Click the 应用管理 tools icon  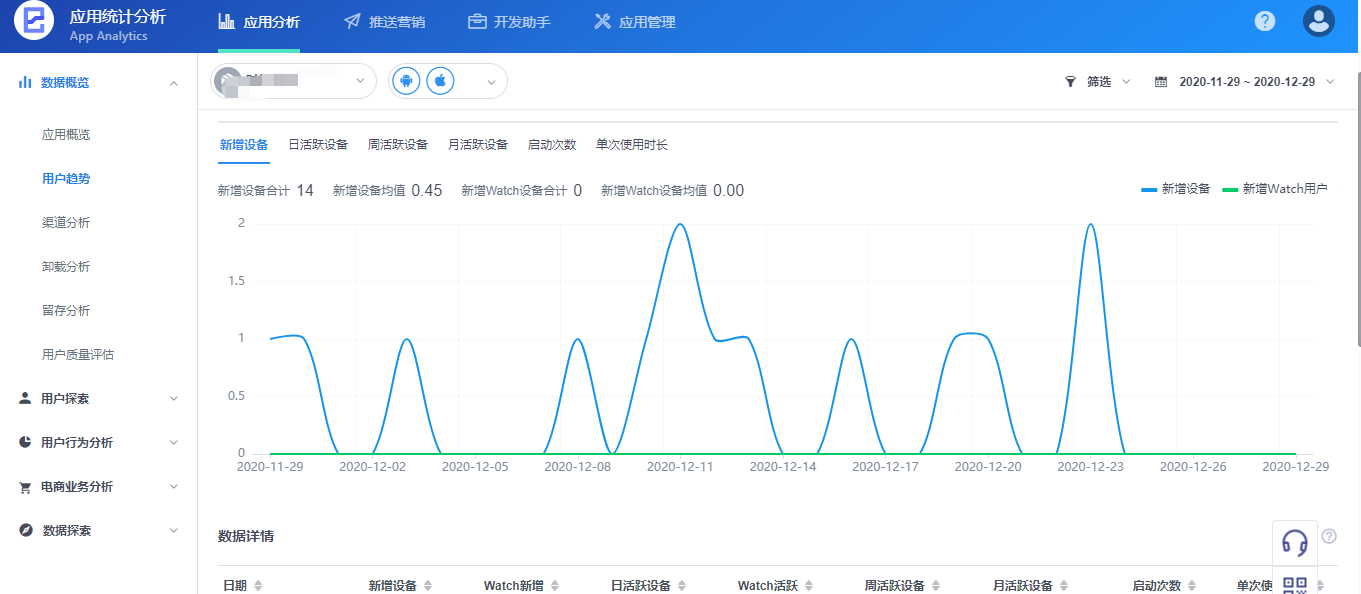click(602, 21)
